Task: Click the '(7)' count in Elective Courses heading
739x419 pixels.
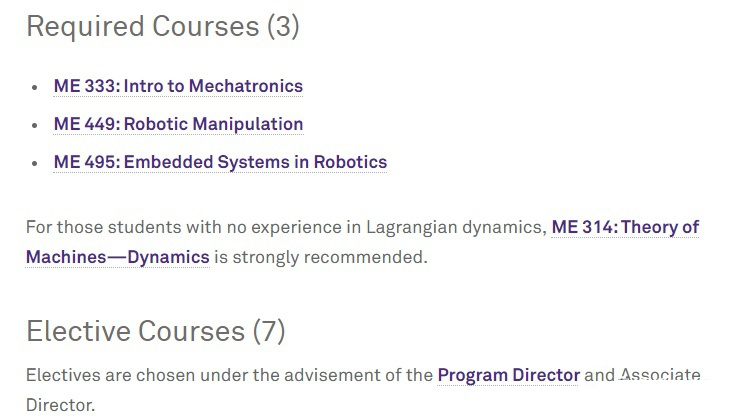Action: pyautogui.click(x=269, y=331)
